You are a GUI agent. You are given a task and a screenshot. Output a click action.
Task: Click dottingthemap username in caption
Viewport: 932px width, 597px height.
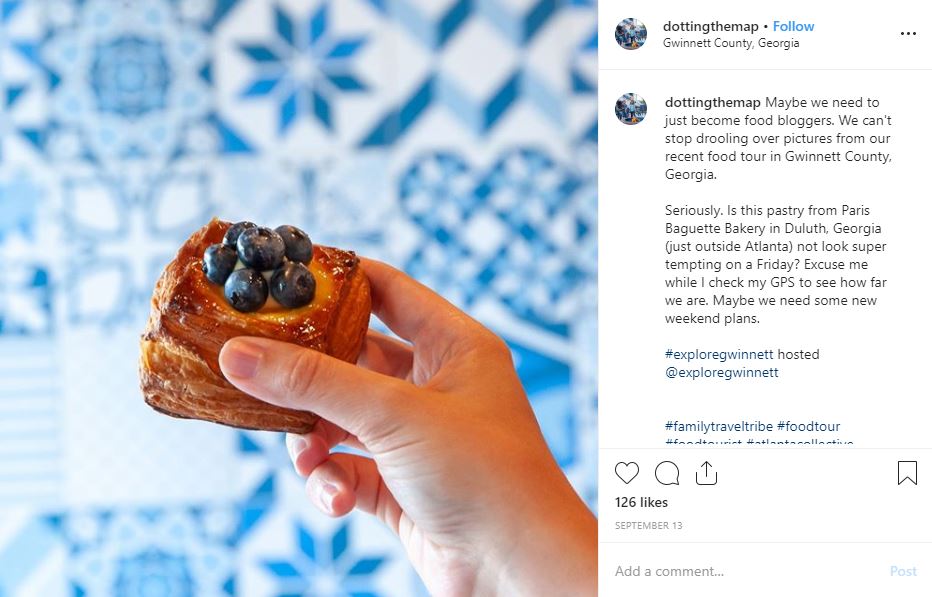tap(712, 102)
